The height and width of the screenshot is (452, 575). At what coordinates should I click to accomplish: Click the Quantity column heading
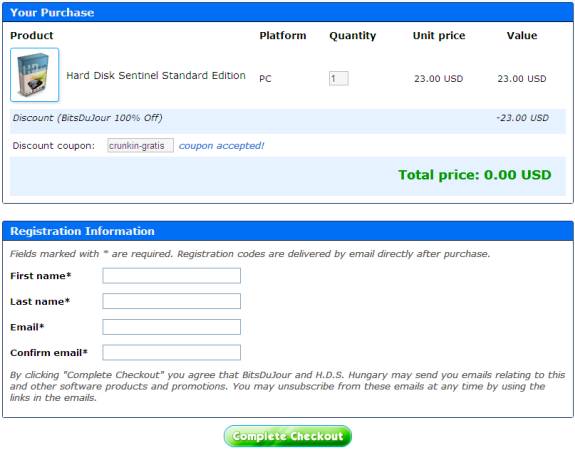tap(352, 36)
